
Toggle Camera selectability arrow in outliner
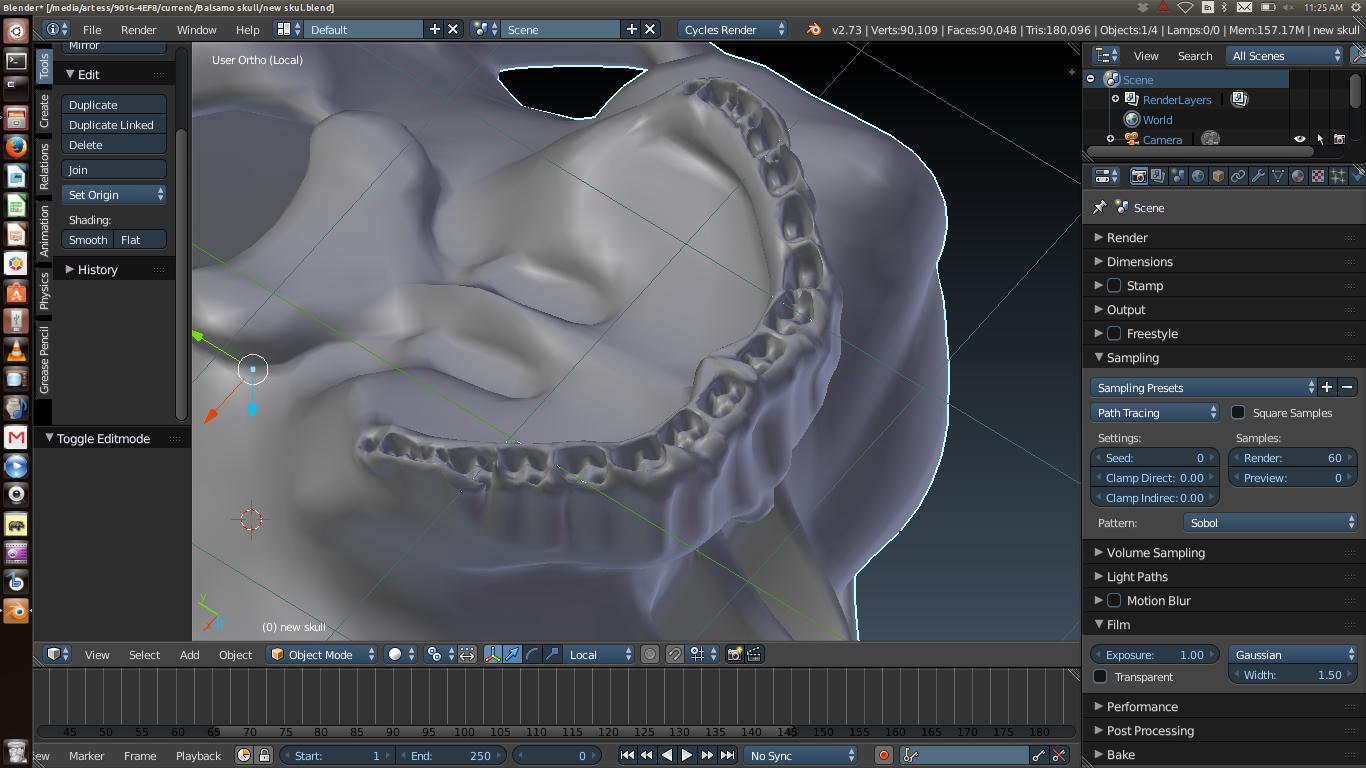pos(1320,139)
